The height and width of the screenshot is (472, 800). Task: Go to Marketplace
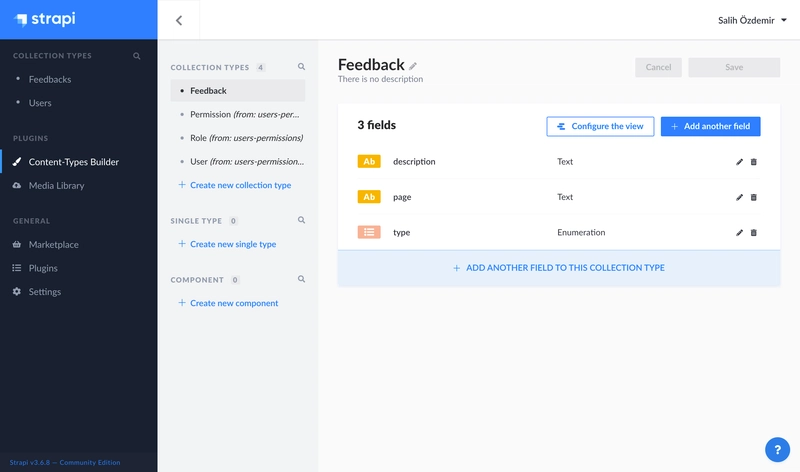click(54, 244)
